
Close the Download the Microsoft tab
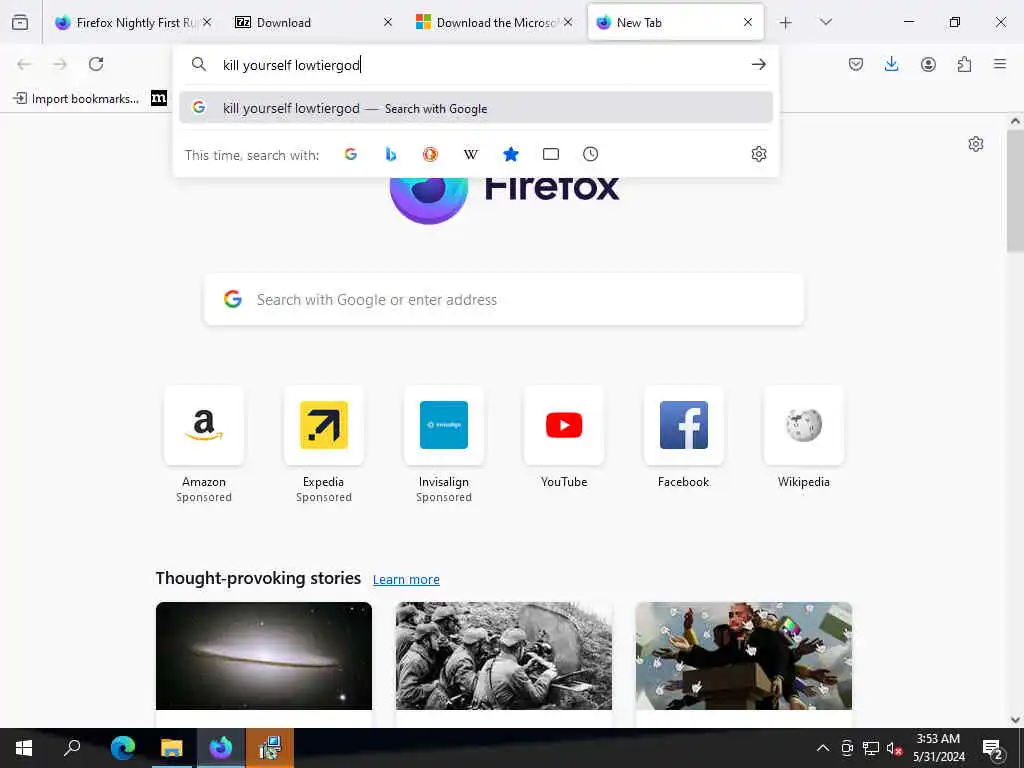click(568, 22)
